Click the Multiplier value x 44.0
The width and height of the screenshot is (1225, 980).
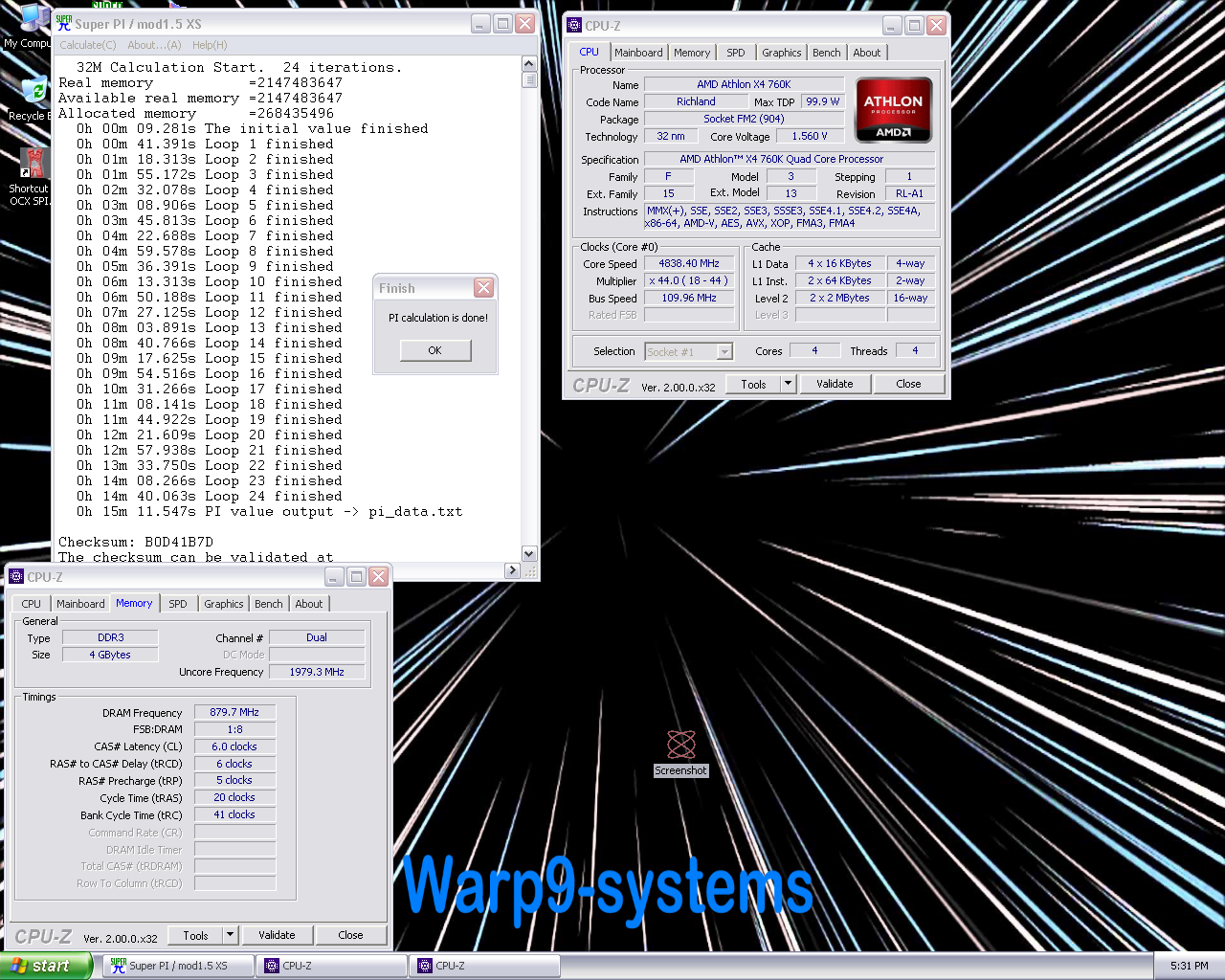689,280
